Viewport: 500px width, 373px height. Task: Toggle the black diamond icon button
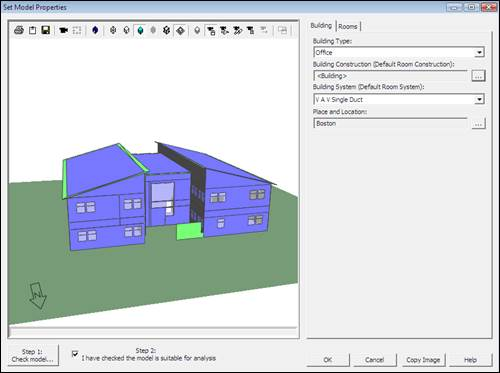tap(180, 31)
